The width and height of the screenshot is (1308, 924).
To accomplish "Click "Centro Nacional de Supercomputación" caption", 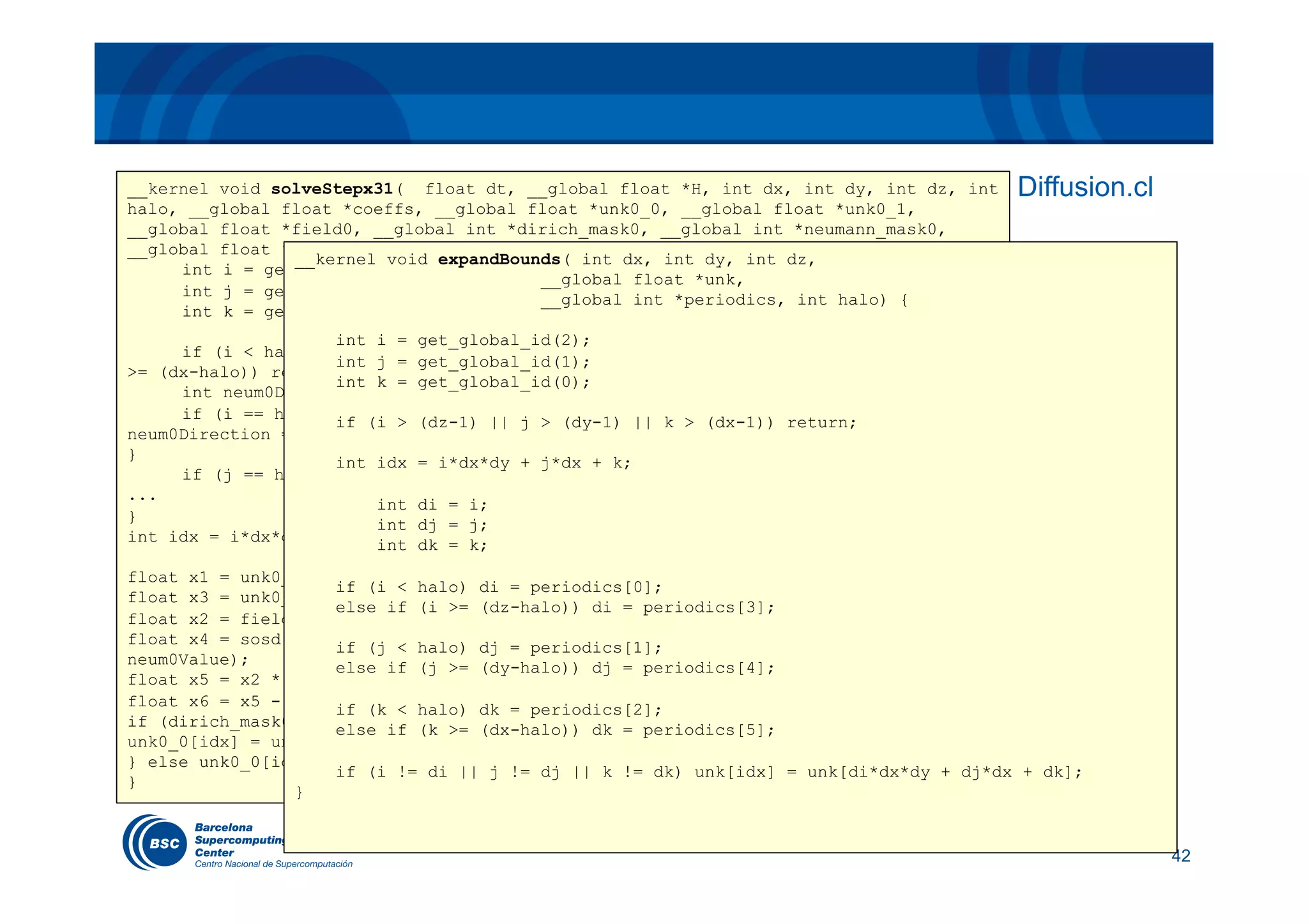I will point(273,864).
